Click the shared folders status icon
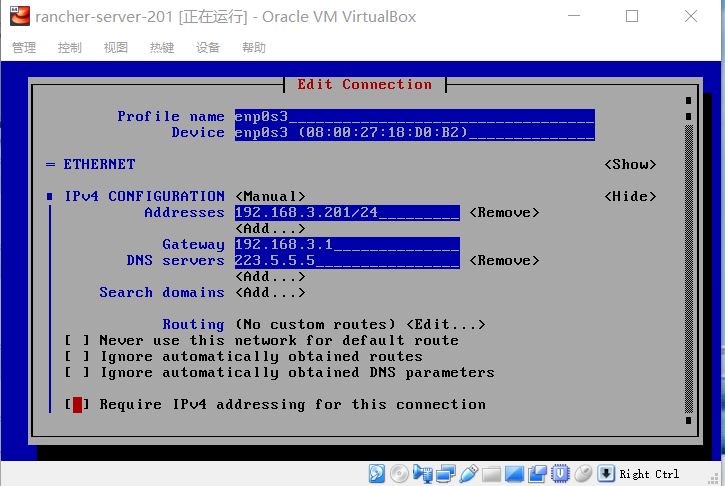725x486 pixels. (x=491, y=474)
